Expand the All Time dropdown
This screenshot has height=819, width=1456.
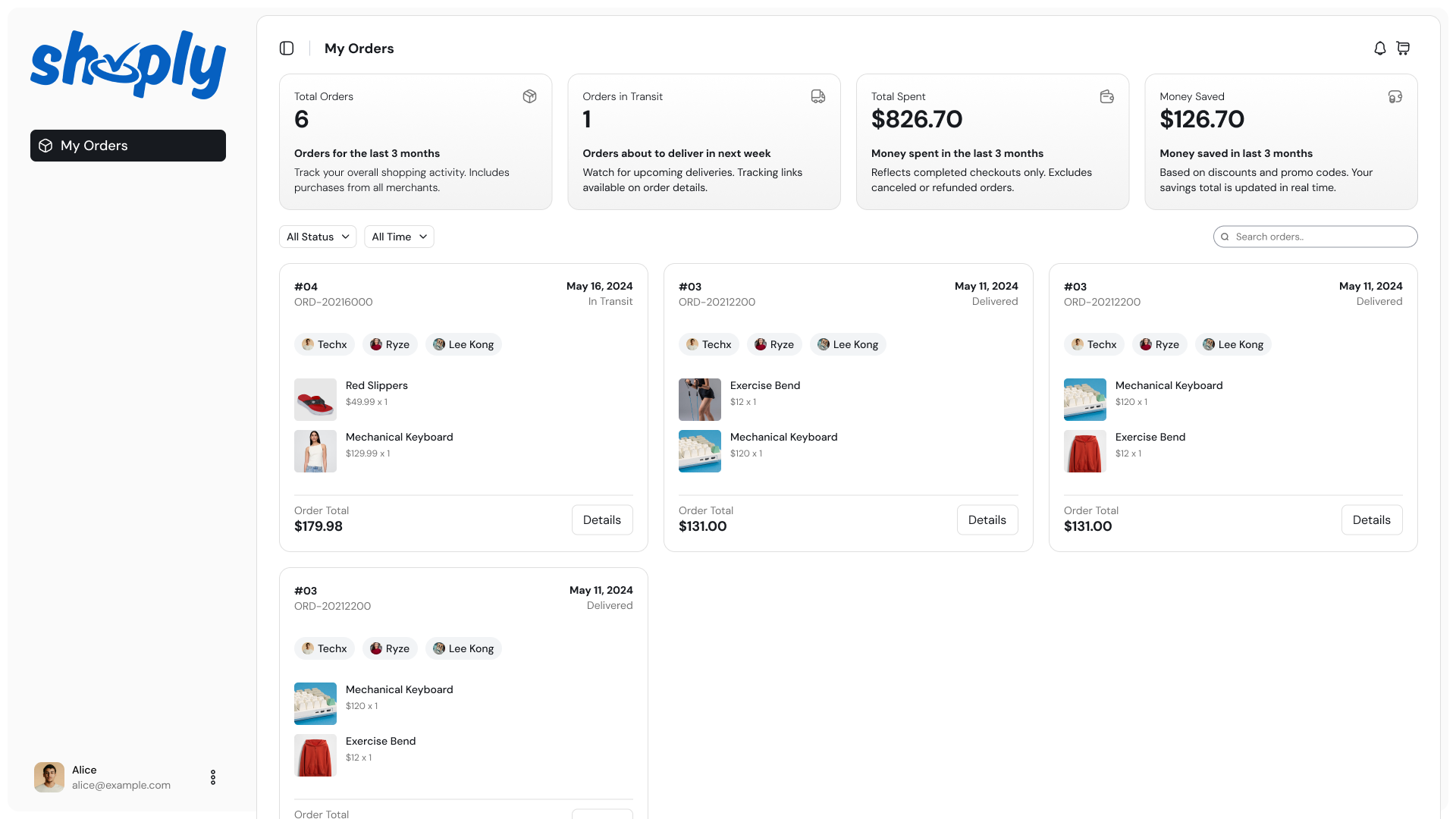coord(399,237)
